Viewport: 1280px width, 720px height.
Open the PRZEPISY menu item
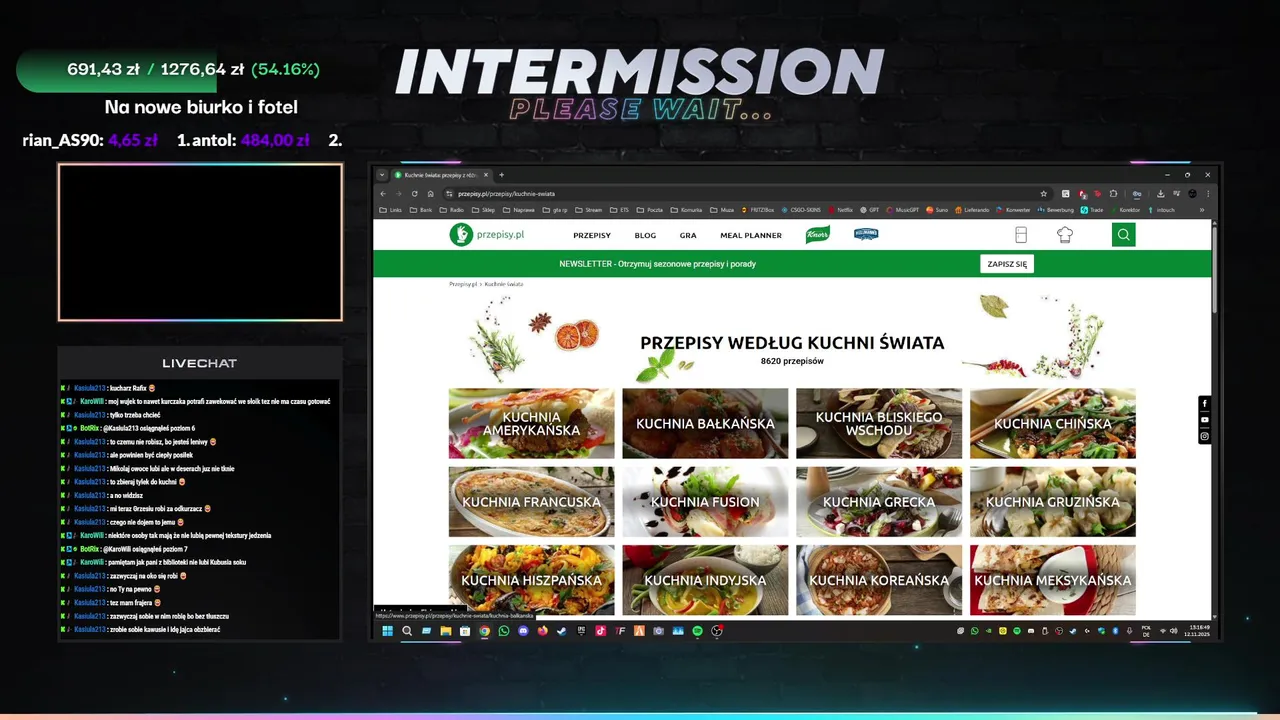[592, 236]
